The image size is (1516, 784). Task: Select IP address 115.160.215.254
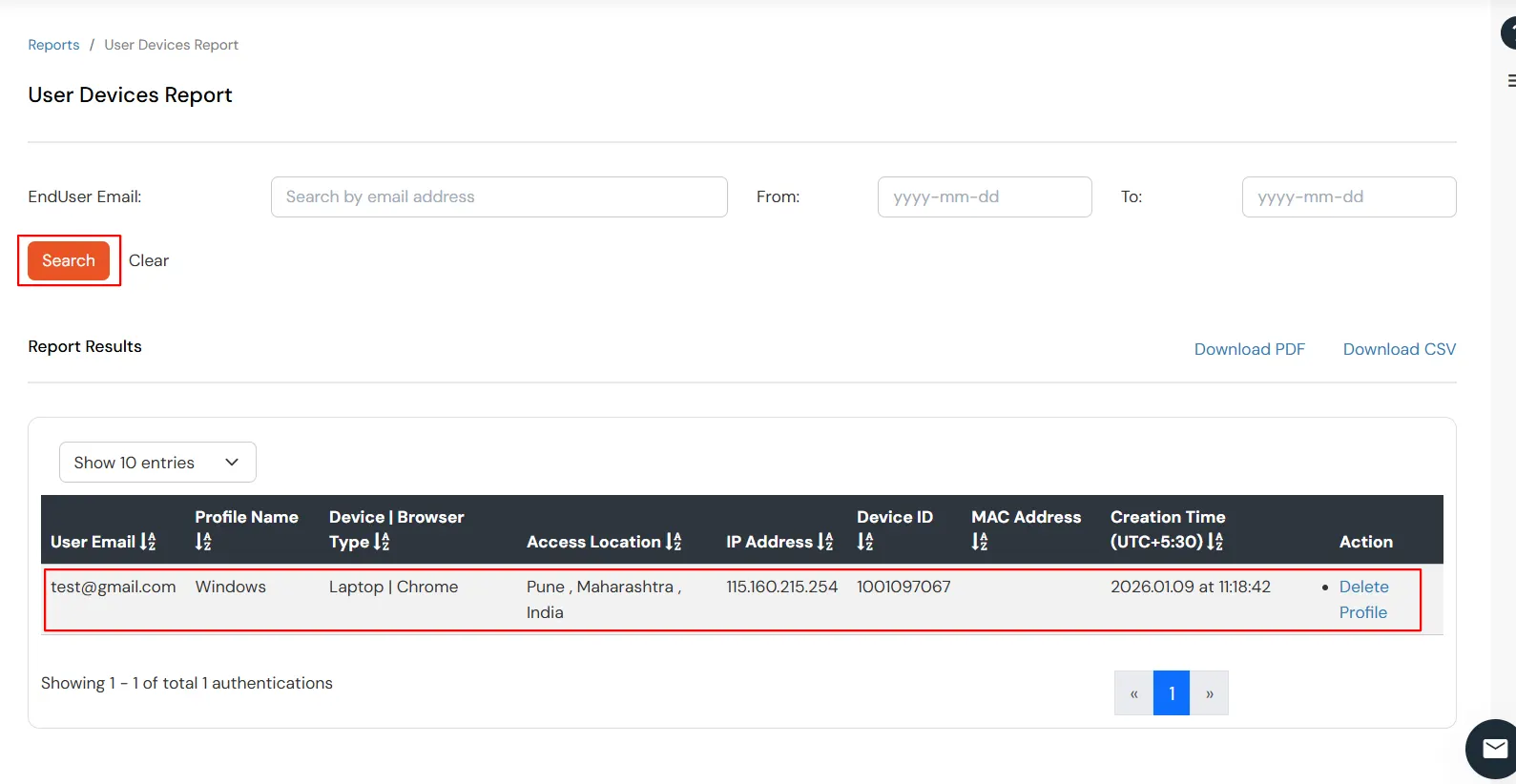coord(782,587)
